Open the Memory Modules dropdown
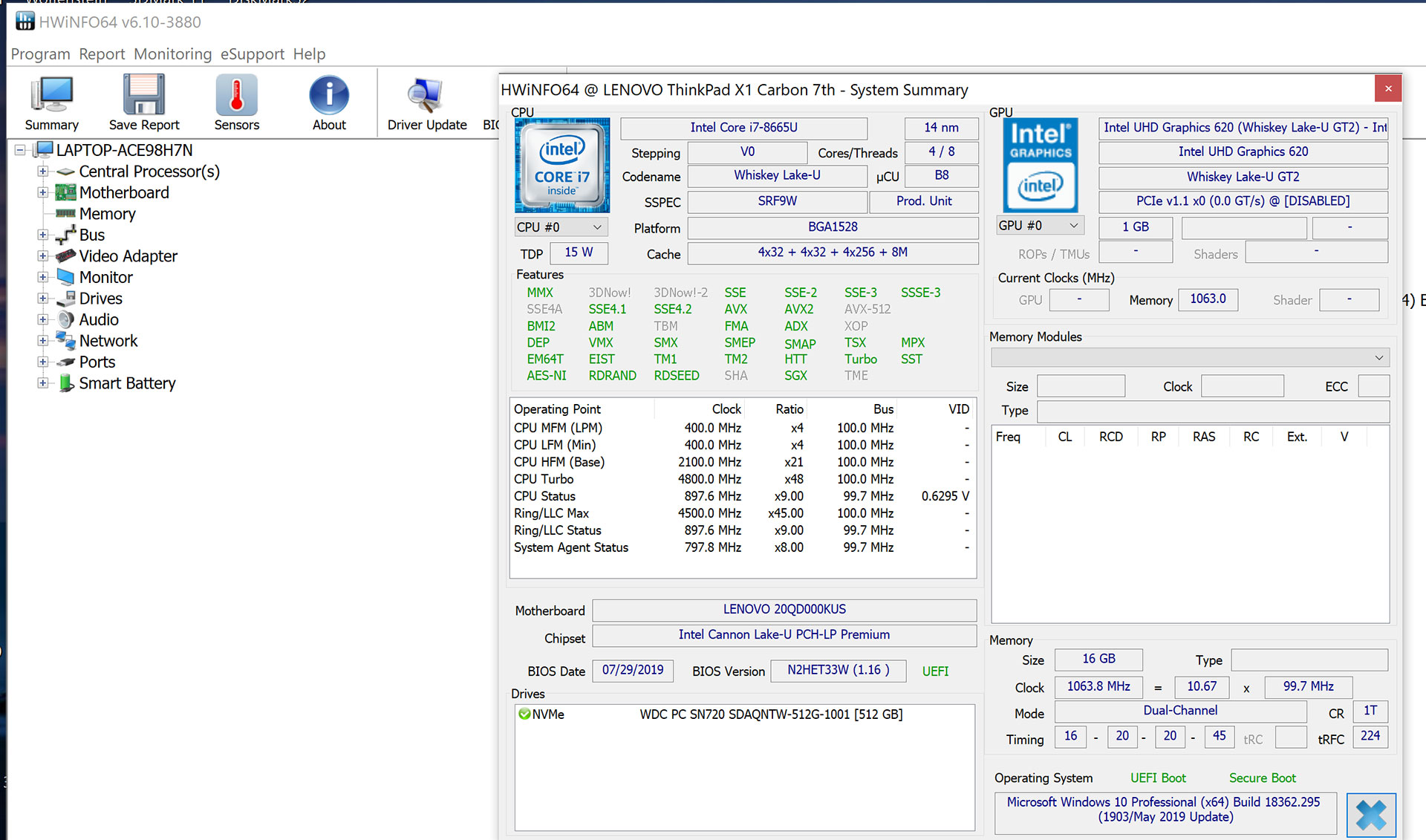Image resolution: width=1426 pixels, height=840 pixels. (x=1190, y=358)
